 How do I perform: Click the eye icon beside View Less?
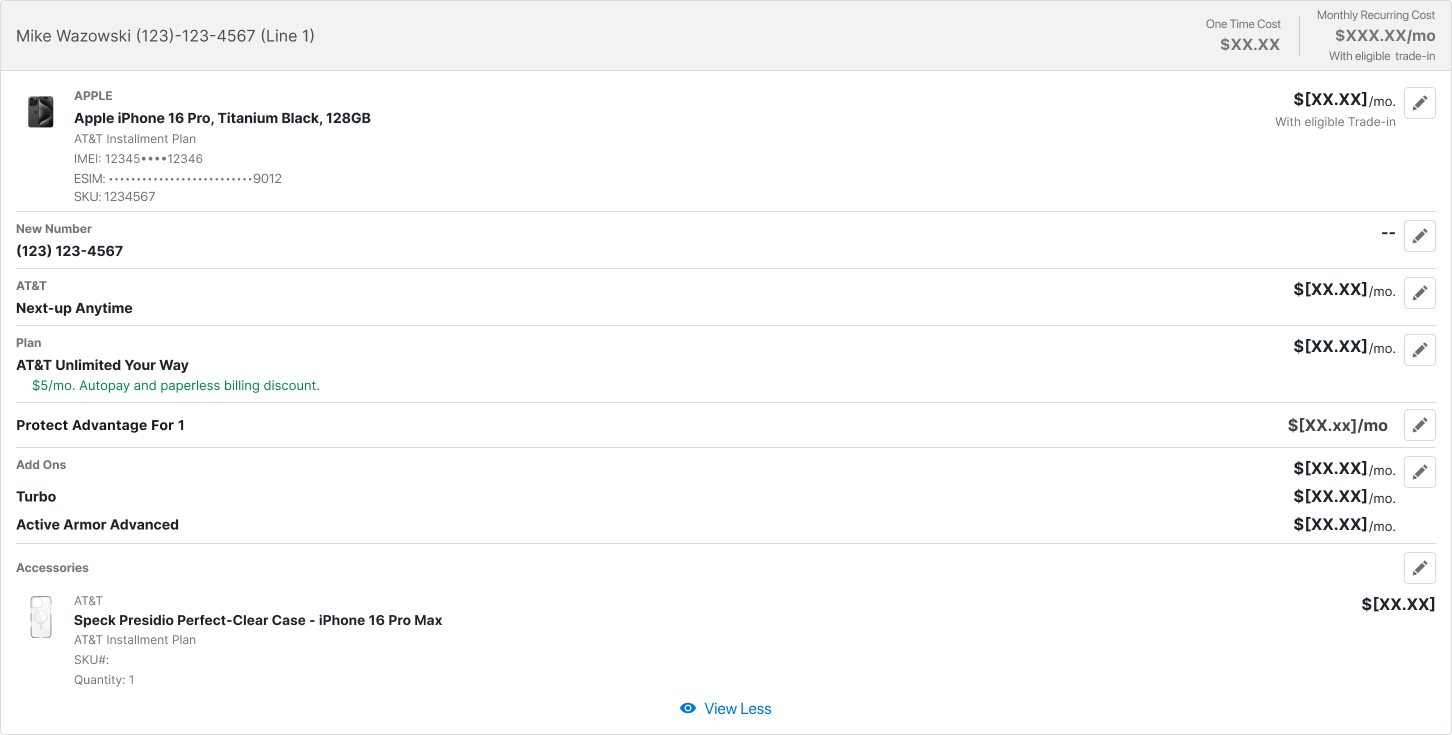click(688, 709)
